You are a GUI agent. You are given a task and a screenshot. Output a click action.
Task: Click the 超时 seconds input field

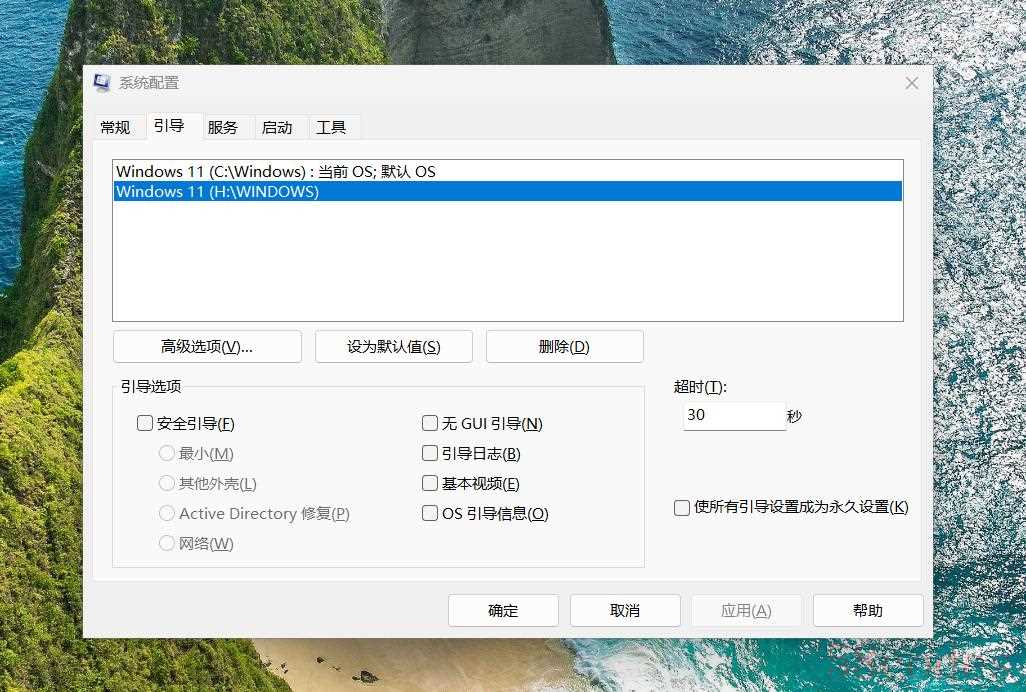pos(733,415)
